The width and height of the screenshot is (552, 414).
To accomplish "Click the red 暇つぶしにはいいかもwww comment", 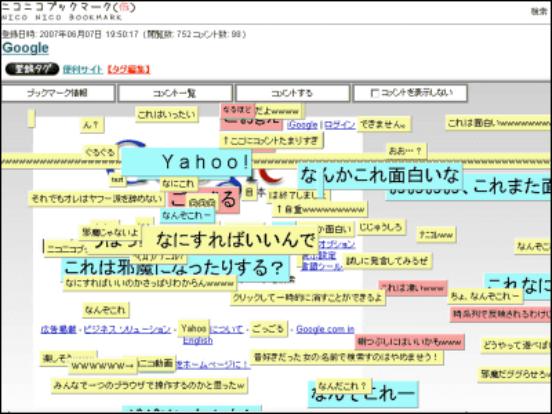I will coord(410,341).
